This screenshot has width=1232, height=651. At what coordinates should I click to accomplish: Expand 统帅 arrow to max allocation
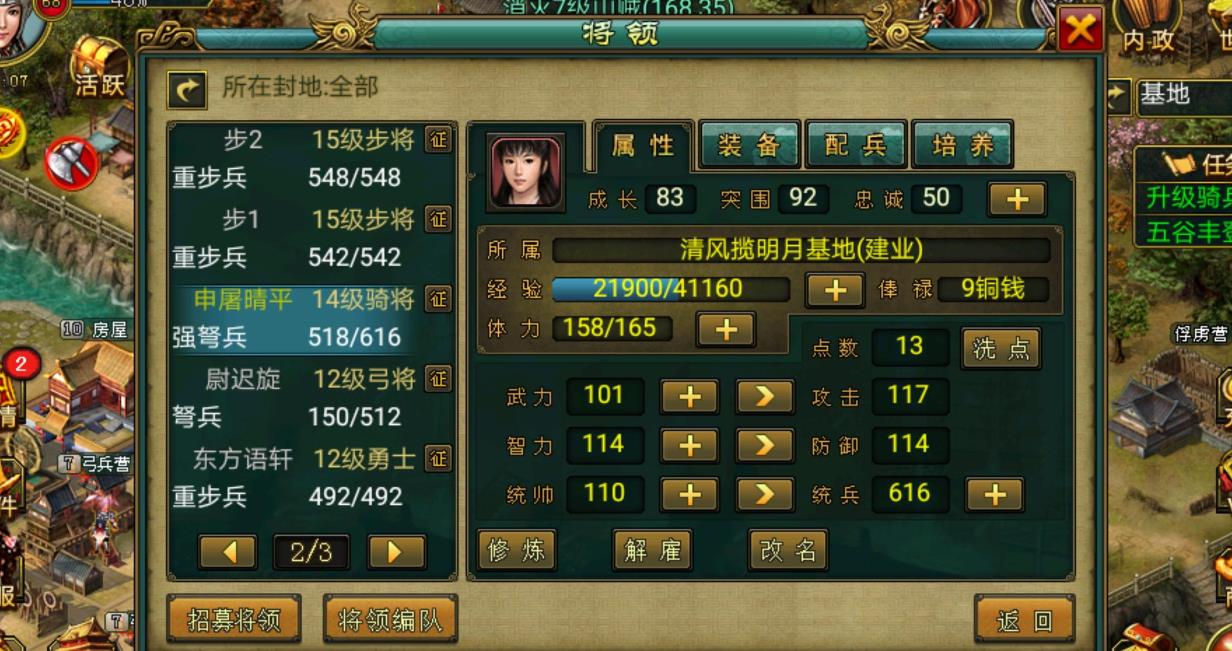click(765, 494)
